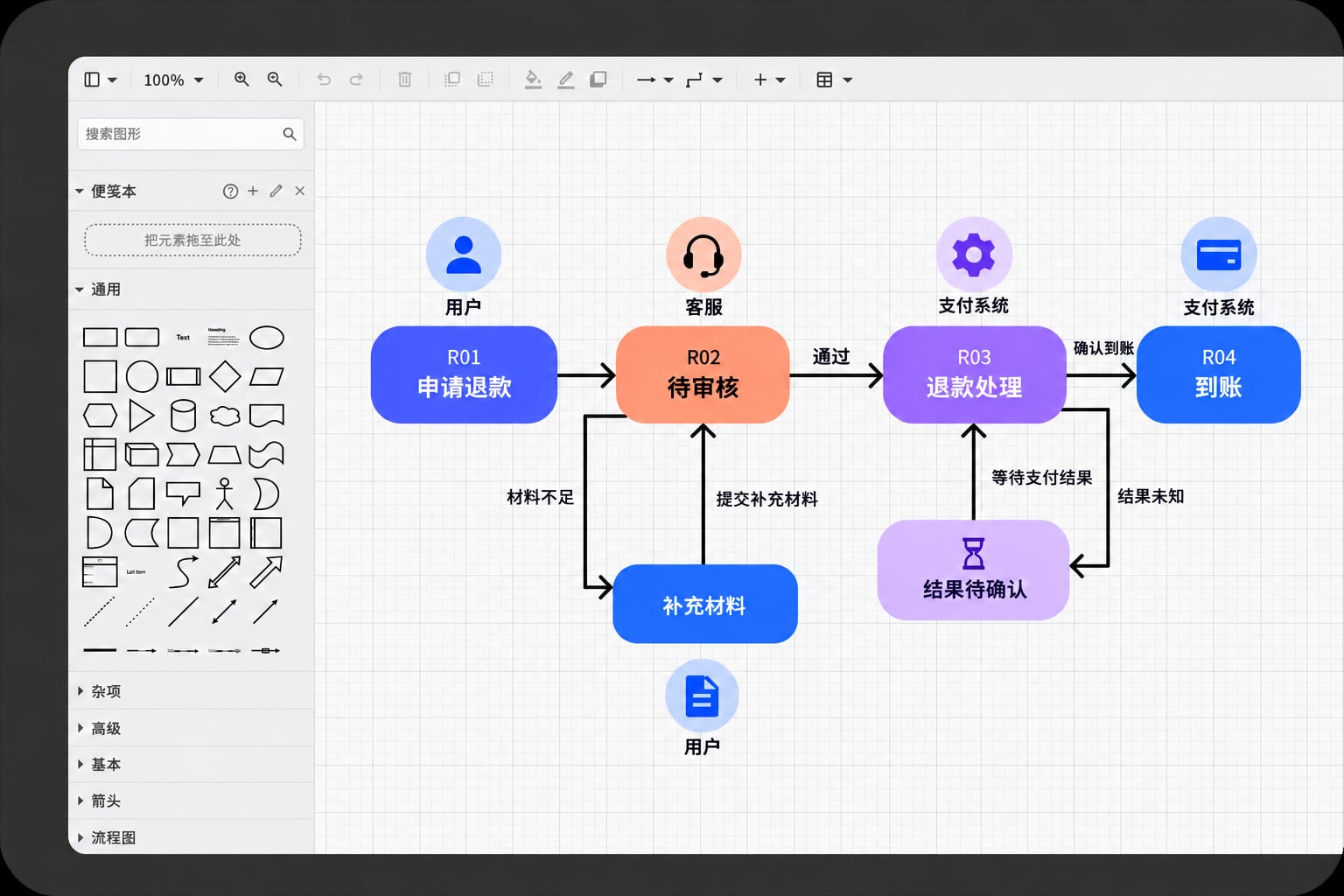Image resolution: width=1344 pixels, height=896 pixels.
Task: Open the waypoint connector style dropdown
Action: (703, 80)
